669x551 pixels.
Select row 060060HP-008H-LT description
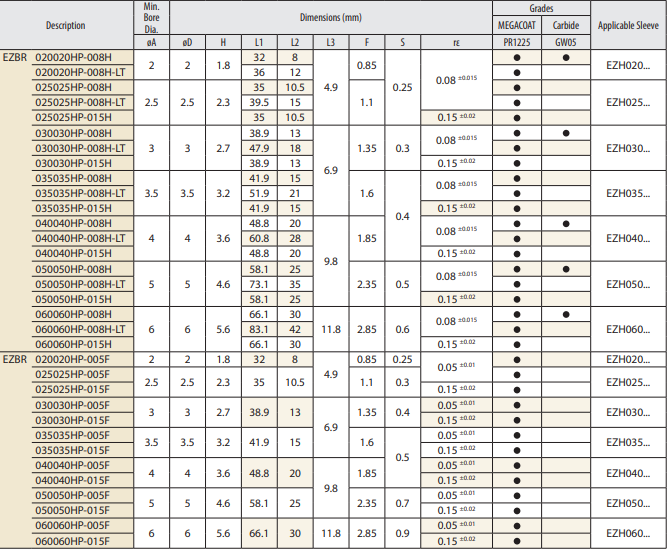point(80,329)
